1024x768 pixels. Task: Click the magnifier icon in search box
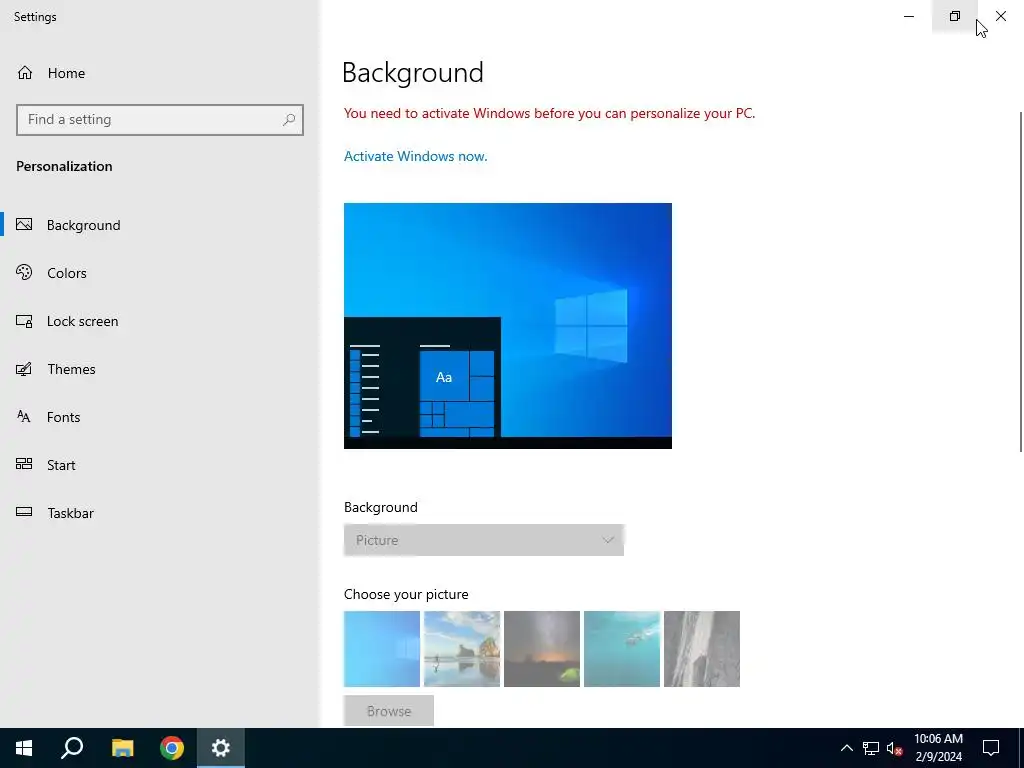289,120
